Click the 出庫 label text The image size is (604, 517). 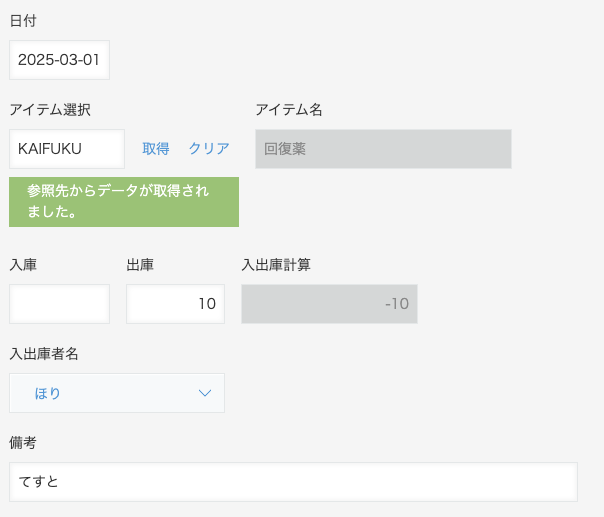tap(140, 265)
